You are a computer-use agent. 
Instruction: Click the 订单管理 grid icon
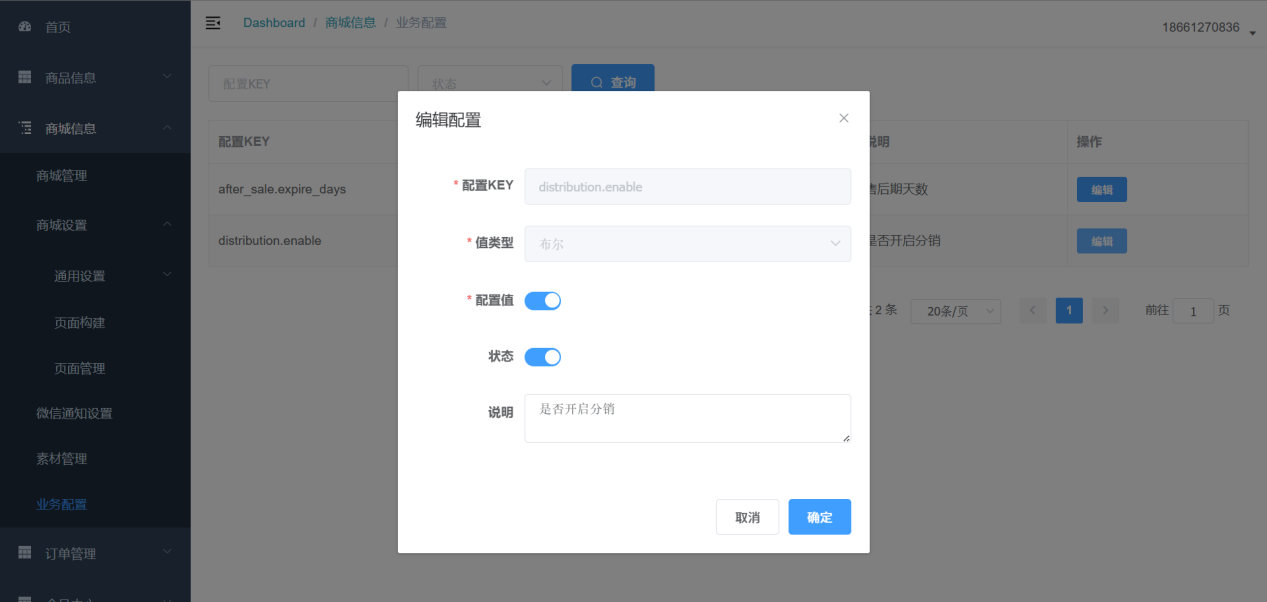pyautogui.click(x=25, y=553)
